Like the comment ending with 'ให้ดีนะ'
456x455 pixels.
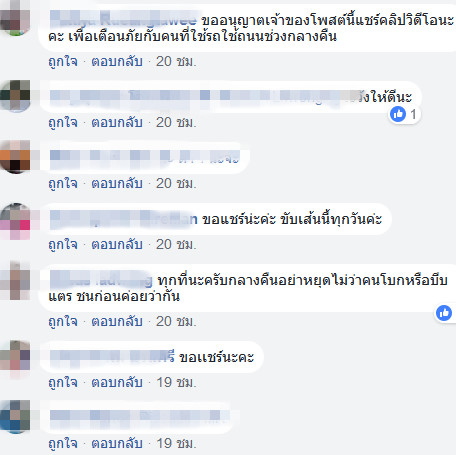pos(63,123)
